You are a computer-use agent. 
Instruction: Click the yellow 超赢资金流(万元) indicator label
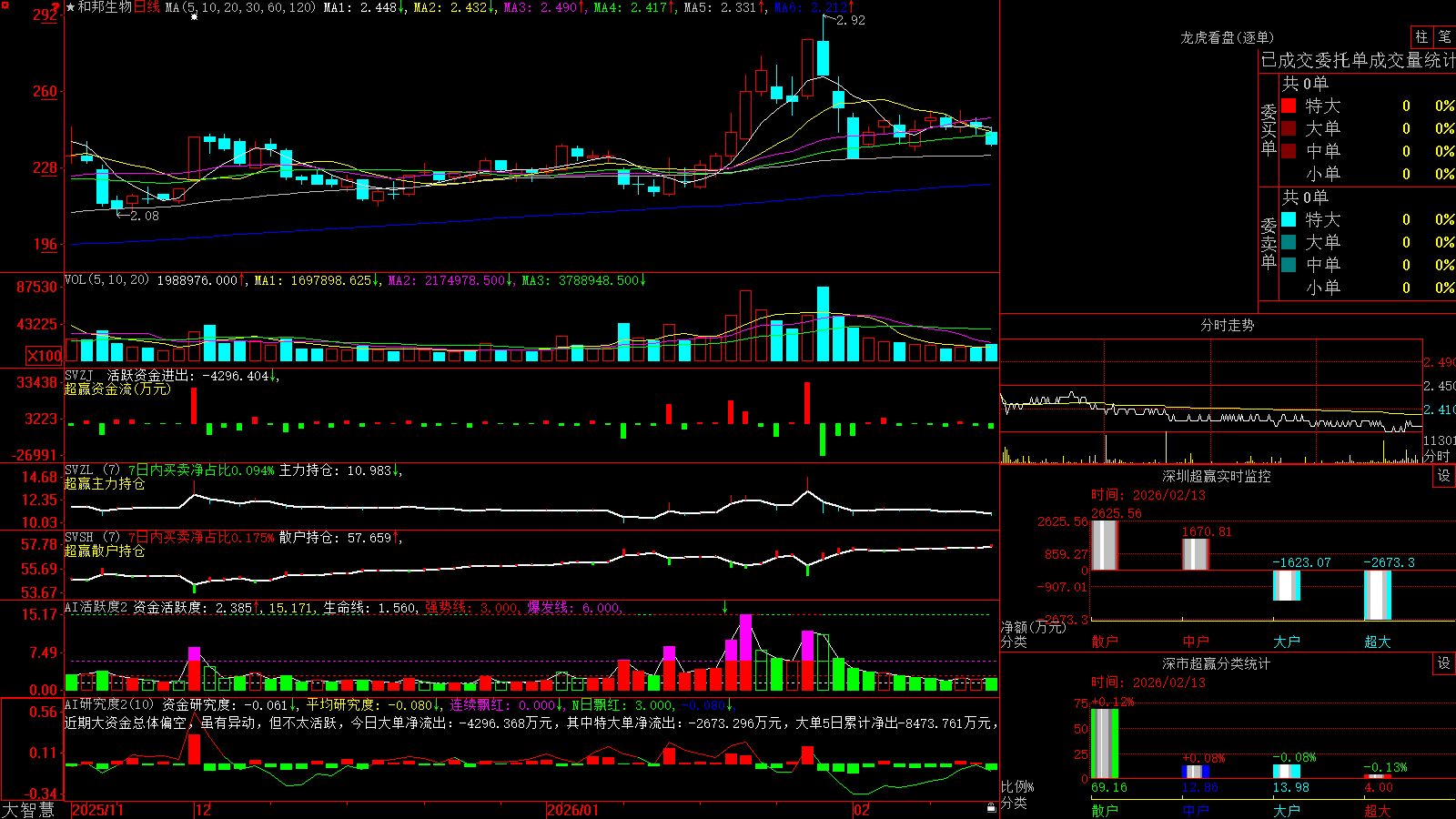117,389
